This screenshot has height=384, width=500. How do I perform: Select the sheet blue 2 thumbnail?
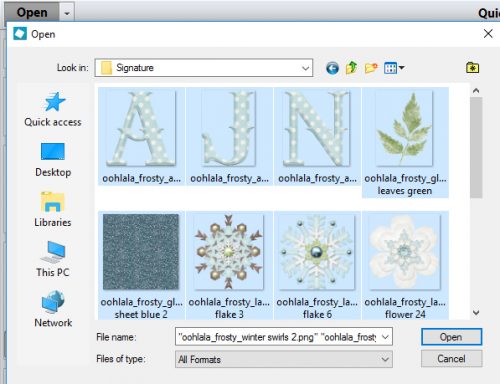point(141,265)
